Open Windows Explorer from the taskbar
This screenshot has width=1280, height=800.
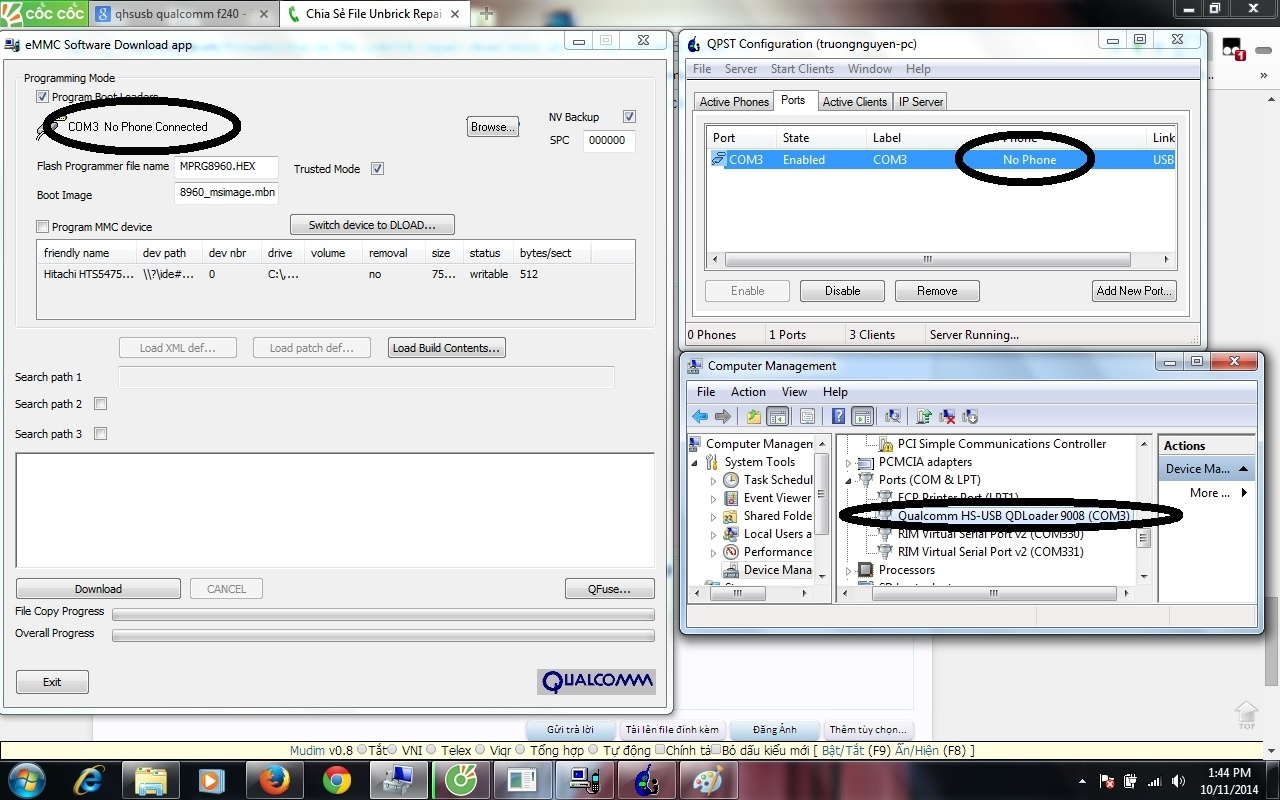pos(150,779)
